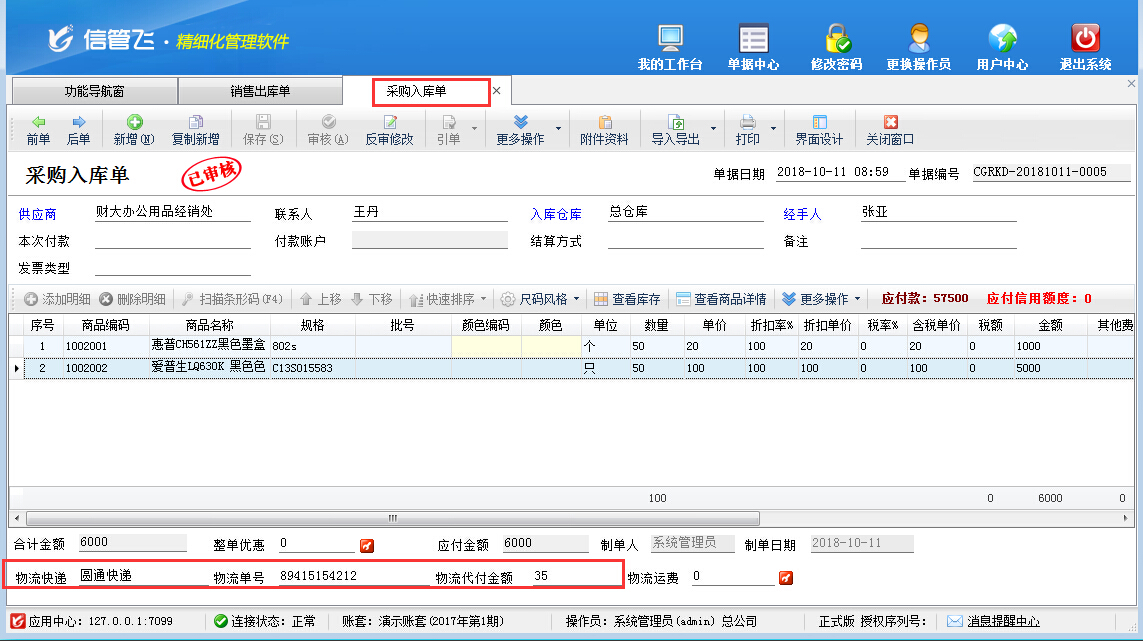1143x641 pixels.
Task: Open 单据中心 icon
Action: coord(753,47)
